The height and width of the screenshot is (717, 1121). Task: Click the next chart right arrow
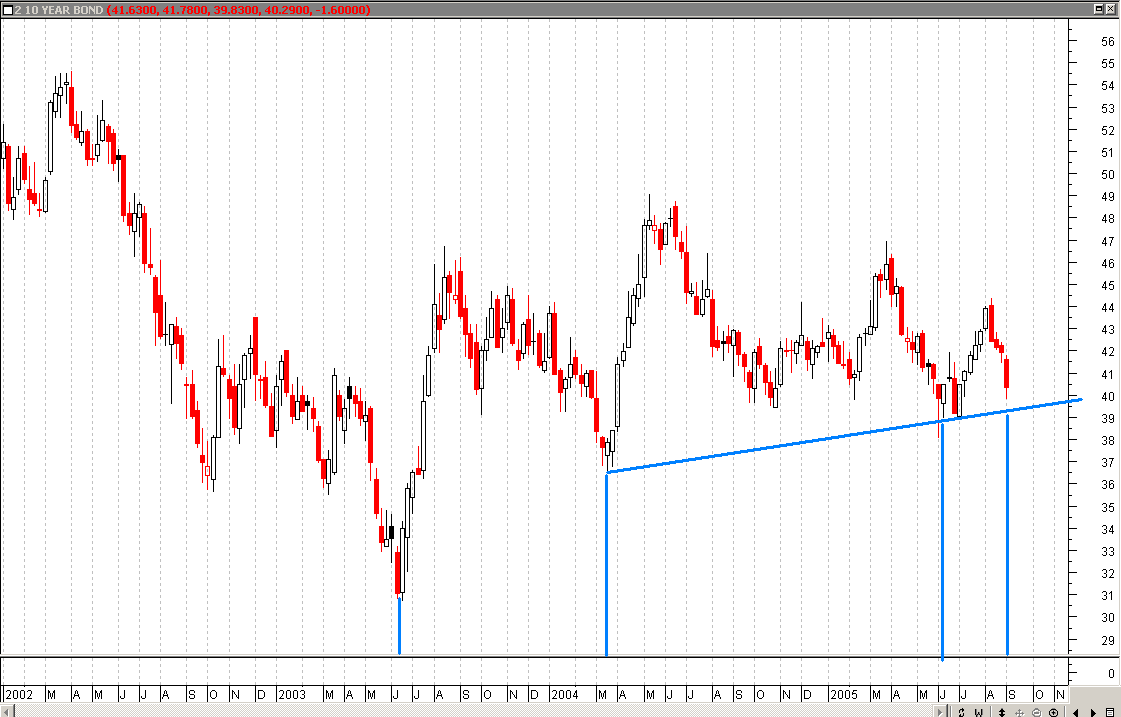(x=1093, y=712)
